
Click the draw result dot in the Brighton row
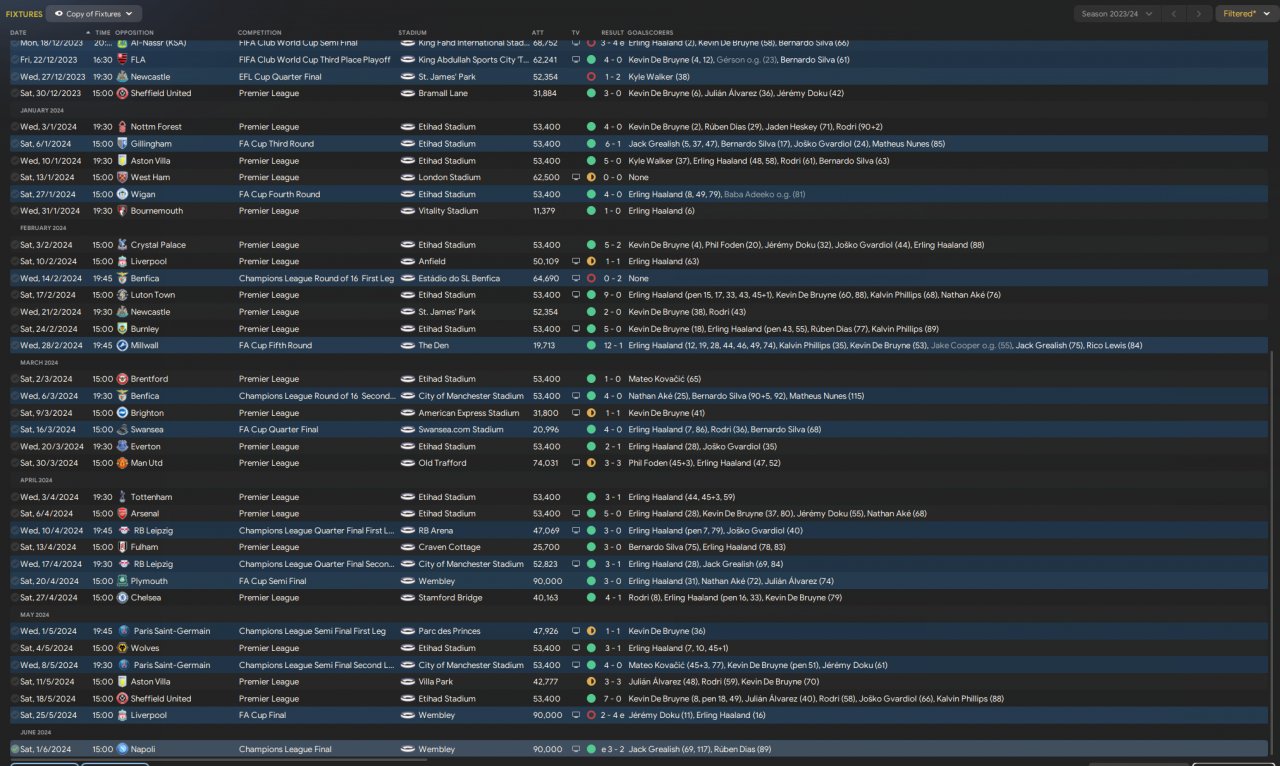pyautogui.click(x=591, y=413)
